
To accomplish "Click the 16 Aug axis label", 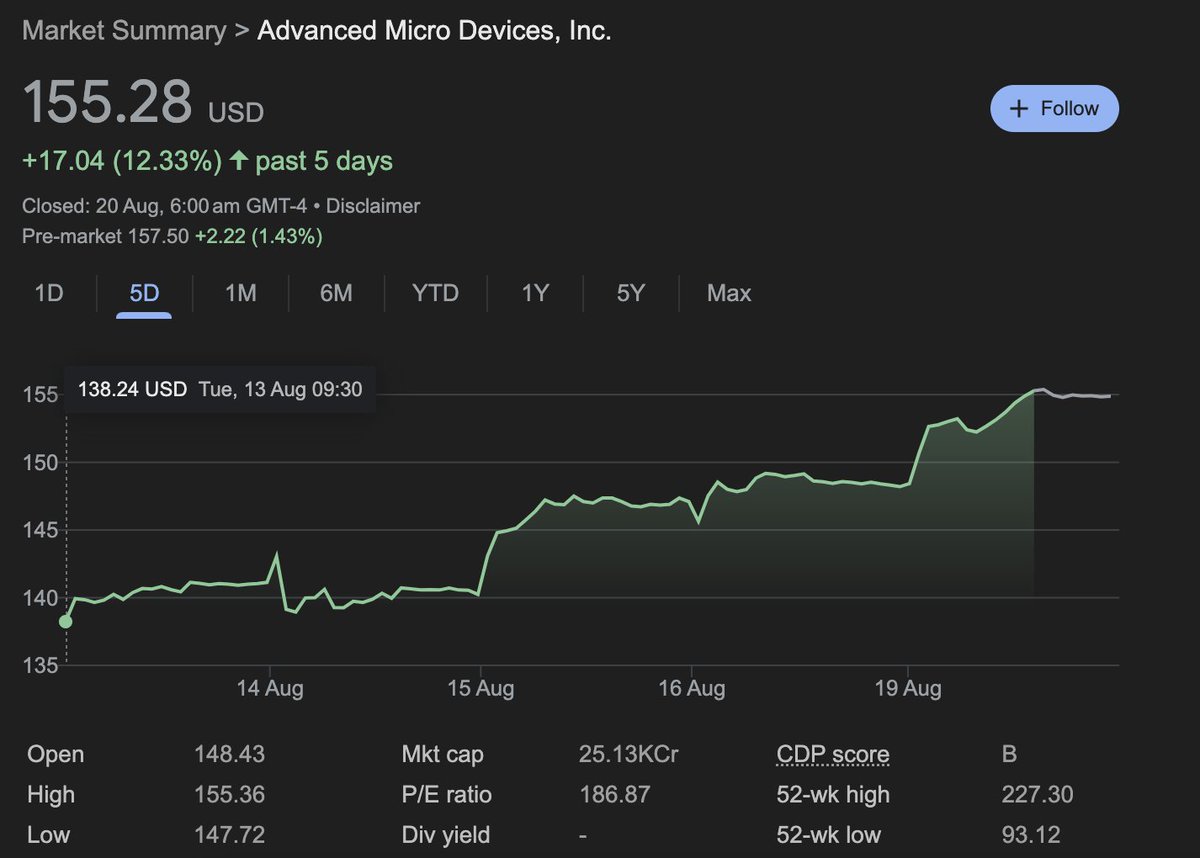I will [x=692, y=689].
